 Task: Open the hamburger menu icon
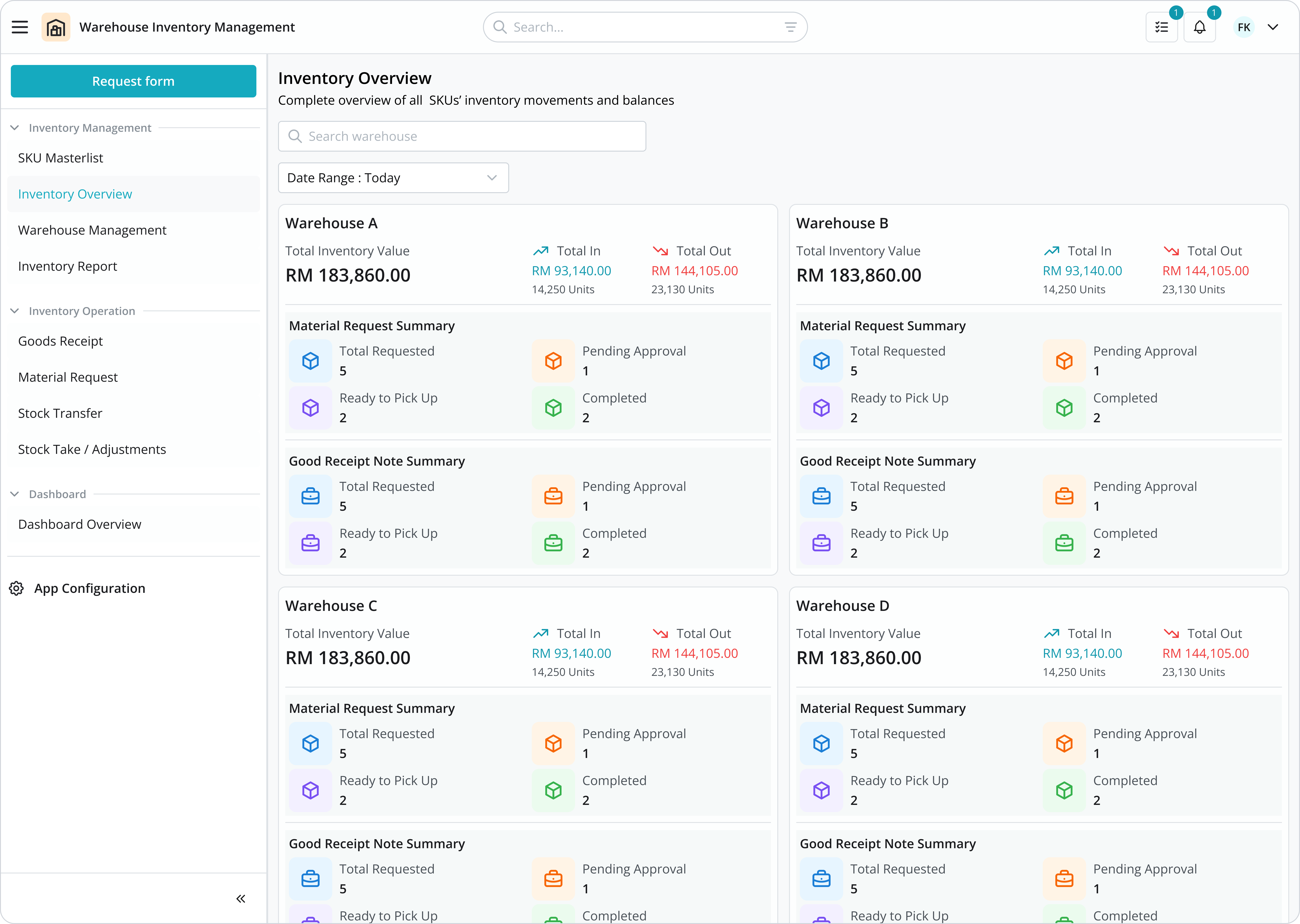point(20,27)
